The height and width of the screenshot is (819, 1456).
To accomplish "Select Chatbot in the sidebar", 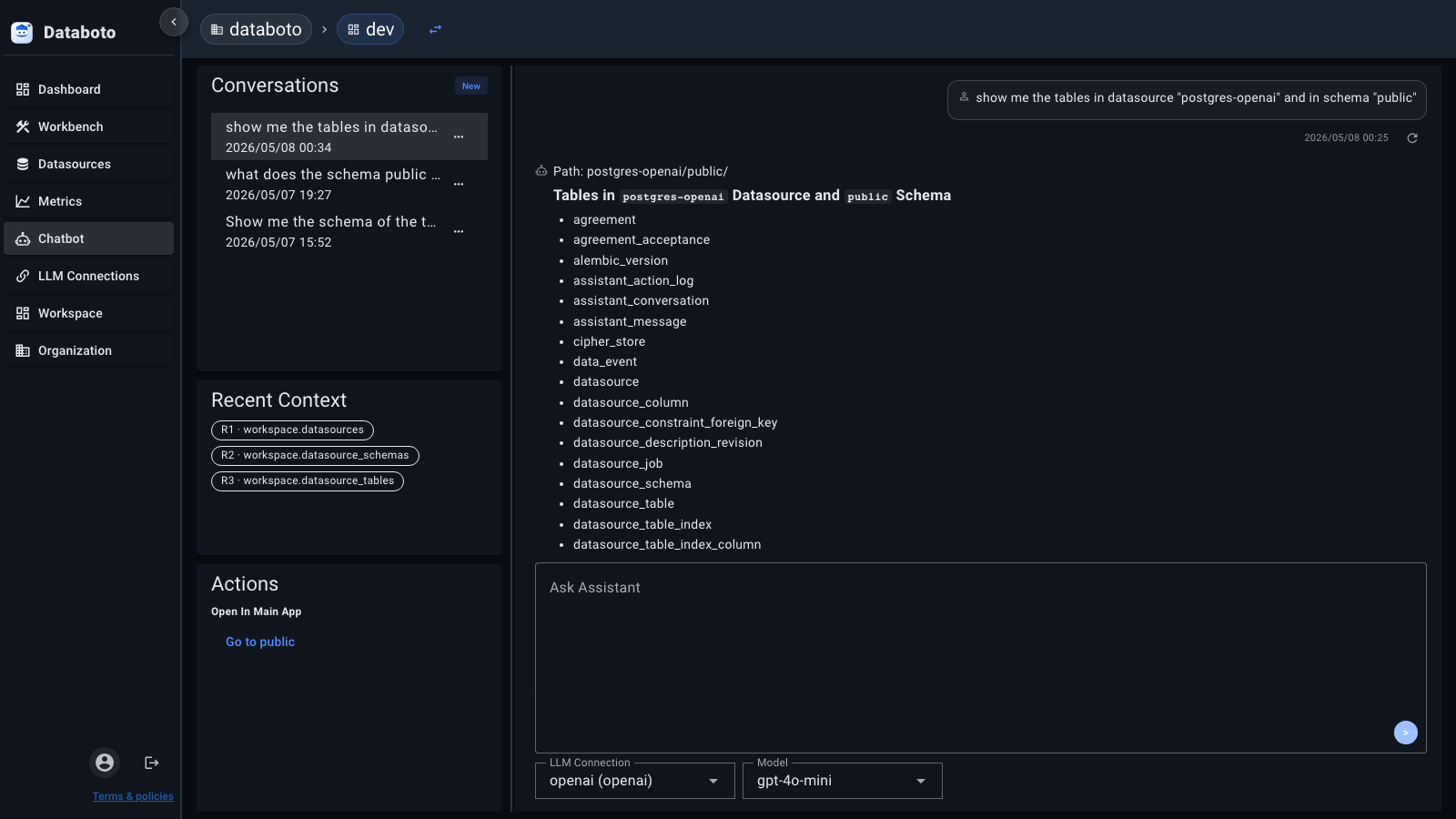I will coord(88,238).
